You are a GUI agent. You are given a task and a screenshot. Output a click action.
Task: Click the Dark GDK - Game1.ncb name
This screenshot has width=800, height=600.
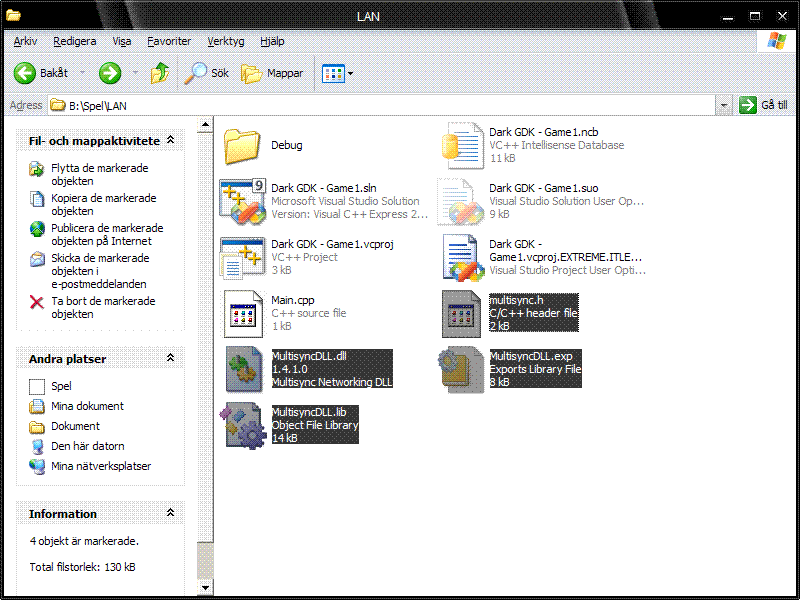pos(544,132)
